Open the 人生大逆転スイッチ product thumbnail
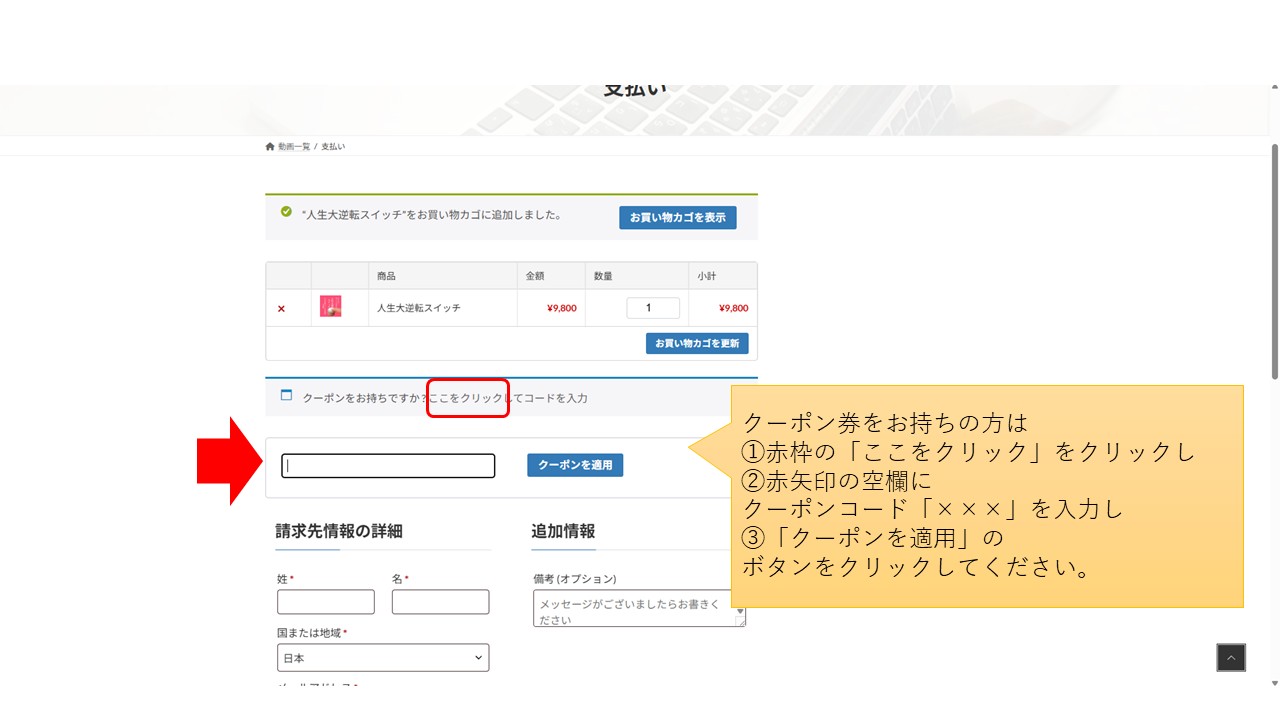The image size is (1280, 720). coord(330,307)
